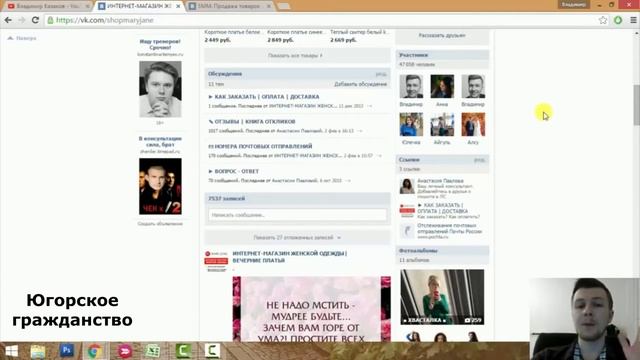This screenshot has height=360, width=640.
Task: Bookmark the page with the star icon
Action: coord(602,20)
